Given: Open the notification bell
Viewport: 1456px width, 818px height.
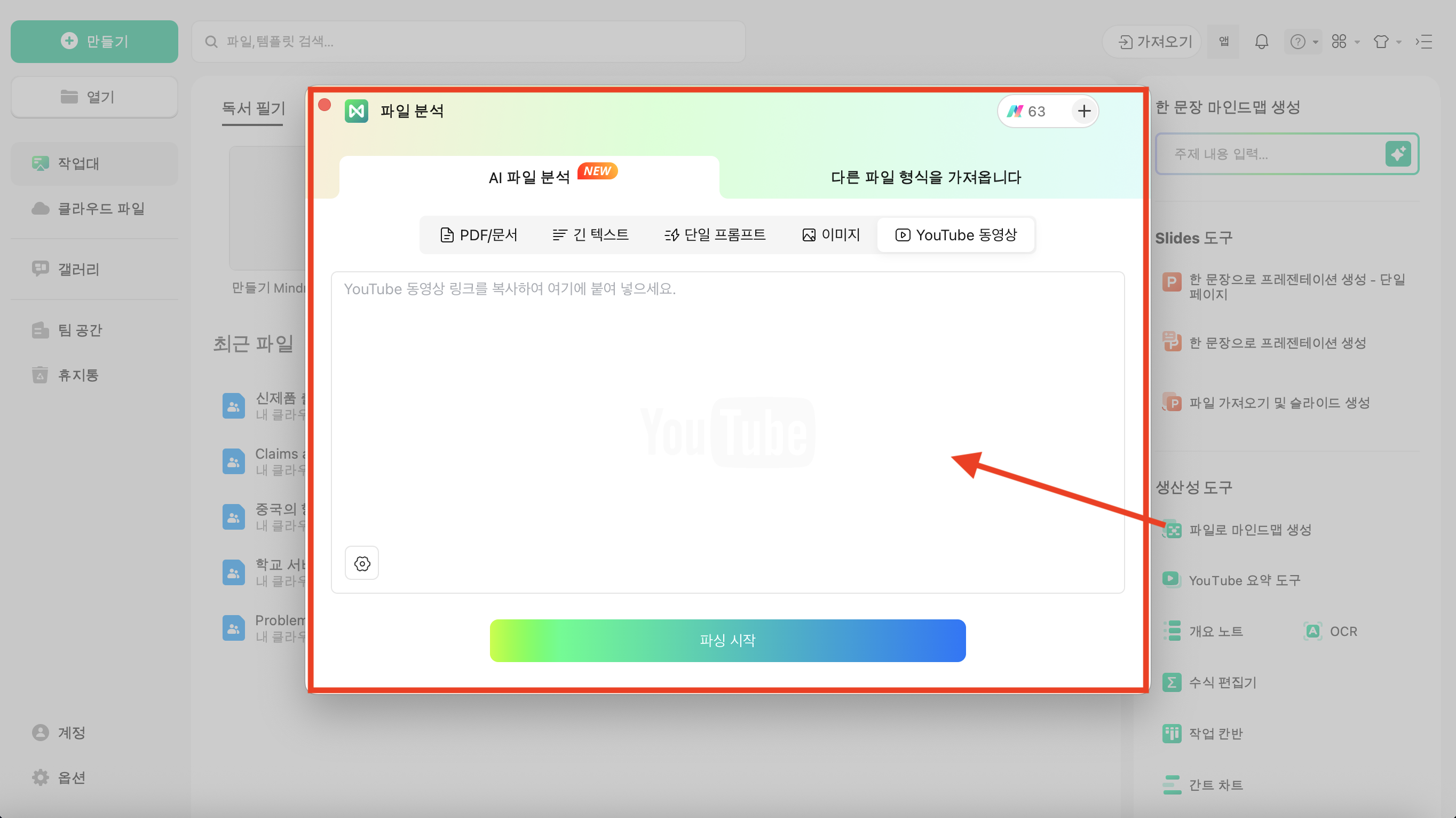Looking at the screenshot, I should tap(1262, 41).
